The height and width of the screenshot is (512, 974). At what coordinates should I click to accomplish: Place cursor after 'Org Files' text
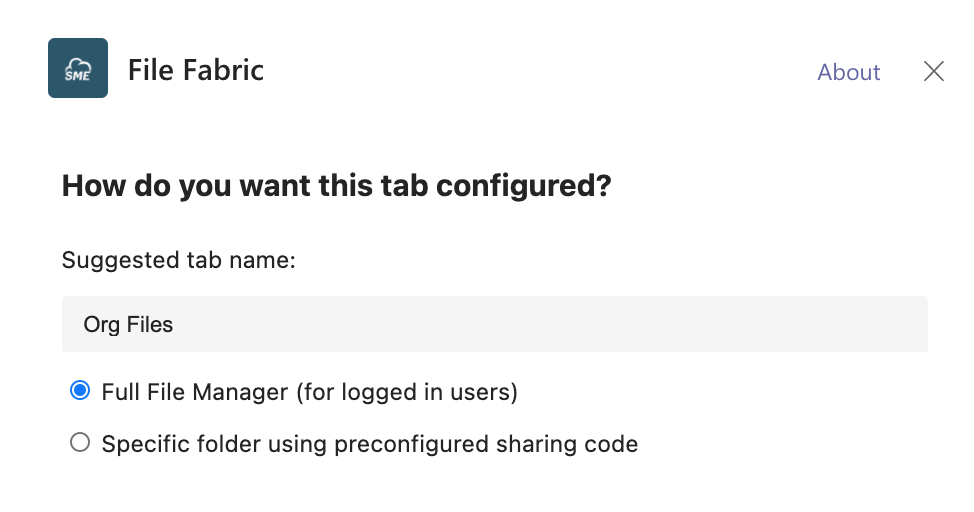point(176,325)
